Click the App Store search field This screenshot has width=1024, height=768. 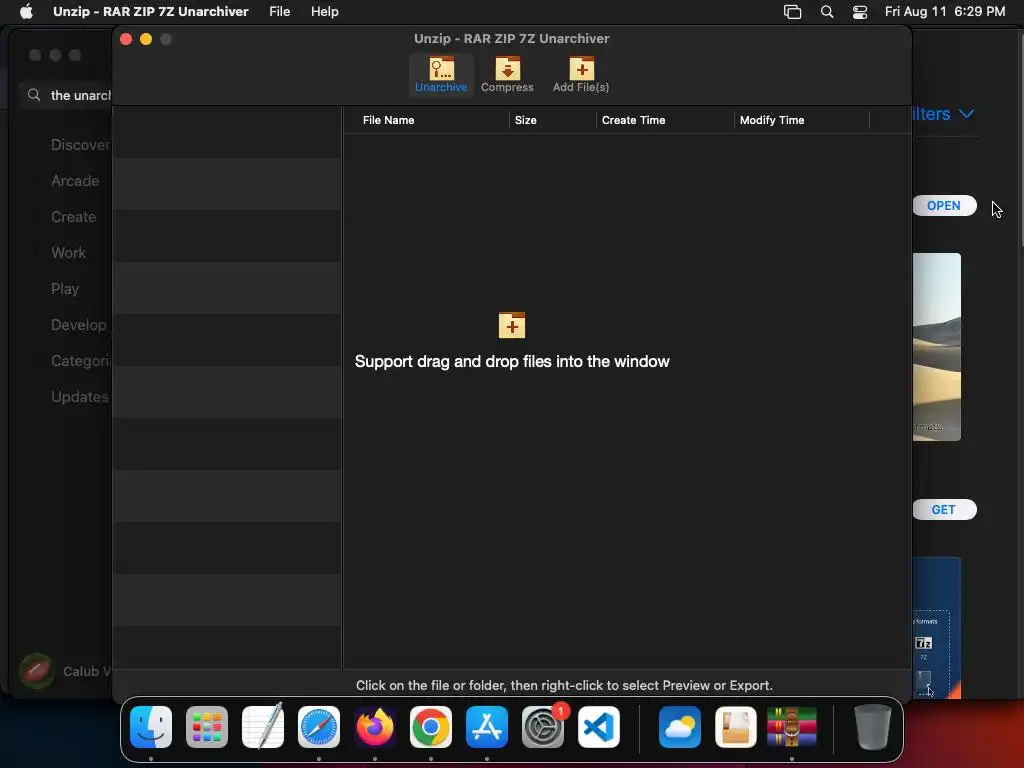pyautogui.click(x=67, y=95)
